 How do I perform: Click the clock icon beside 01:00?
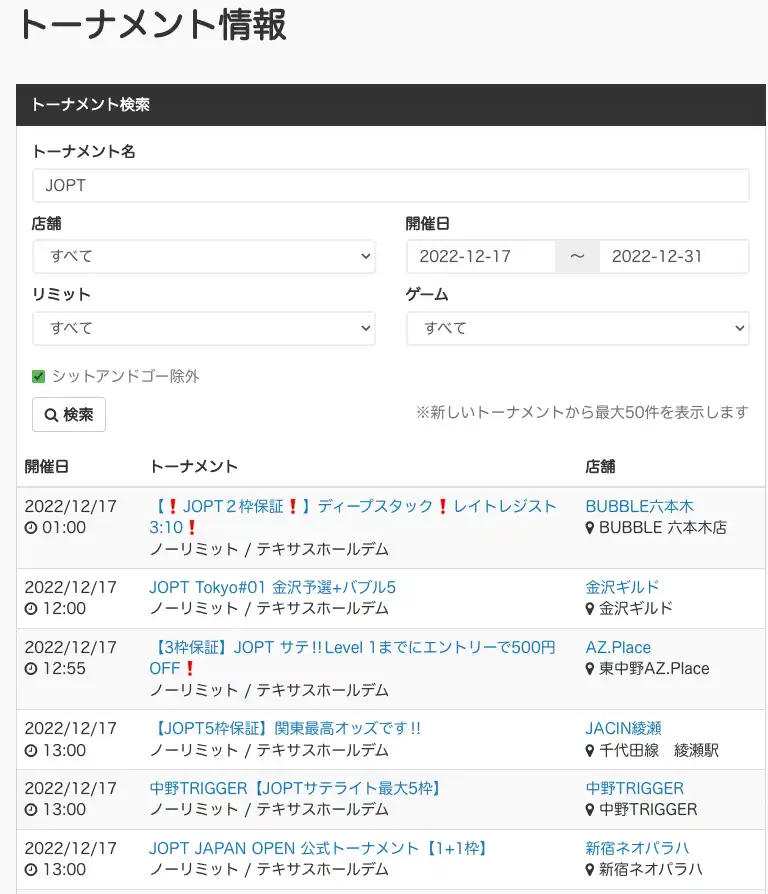tap(31, 528)
